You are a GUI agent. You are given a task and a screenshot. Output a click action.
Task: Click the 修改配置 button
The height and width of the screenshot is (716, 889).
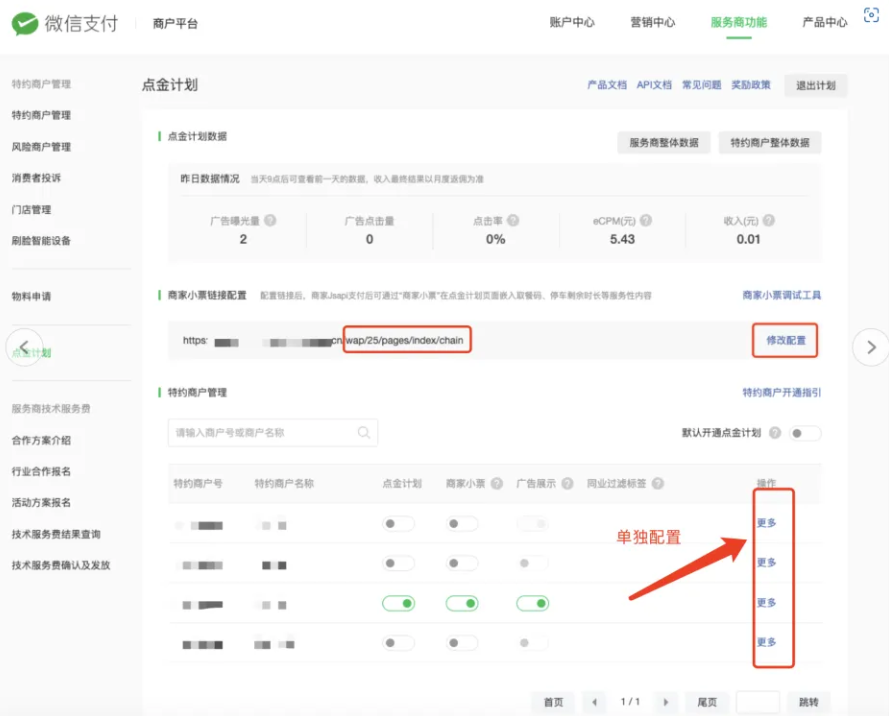pos(785,340)
